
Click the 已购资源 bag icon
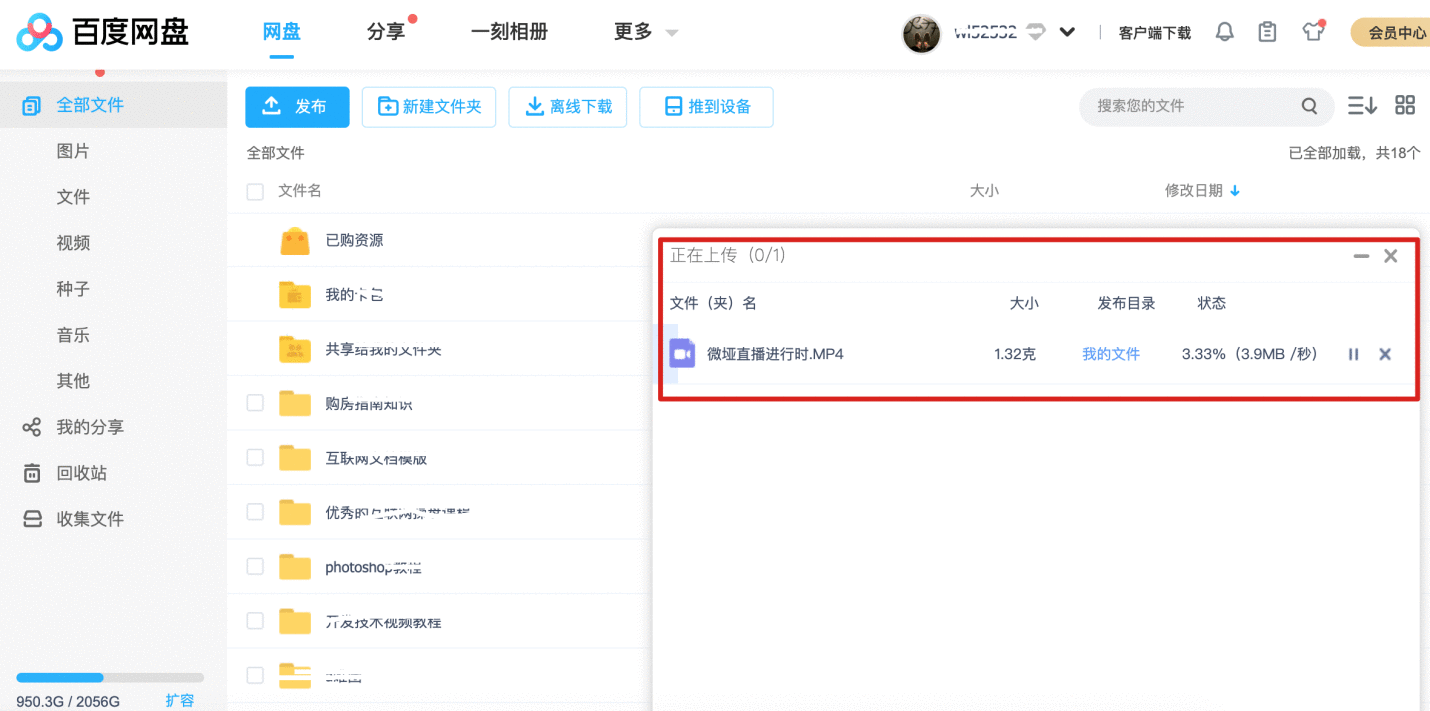click(295, 240)
